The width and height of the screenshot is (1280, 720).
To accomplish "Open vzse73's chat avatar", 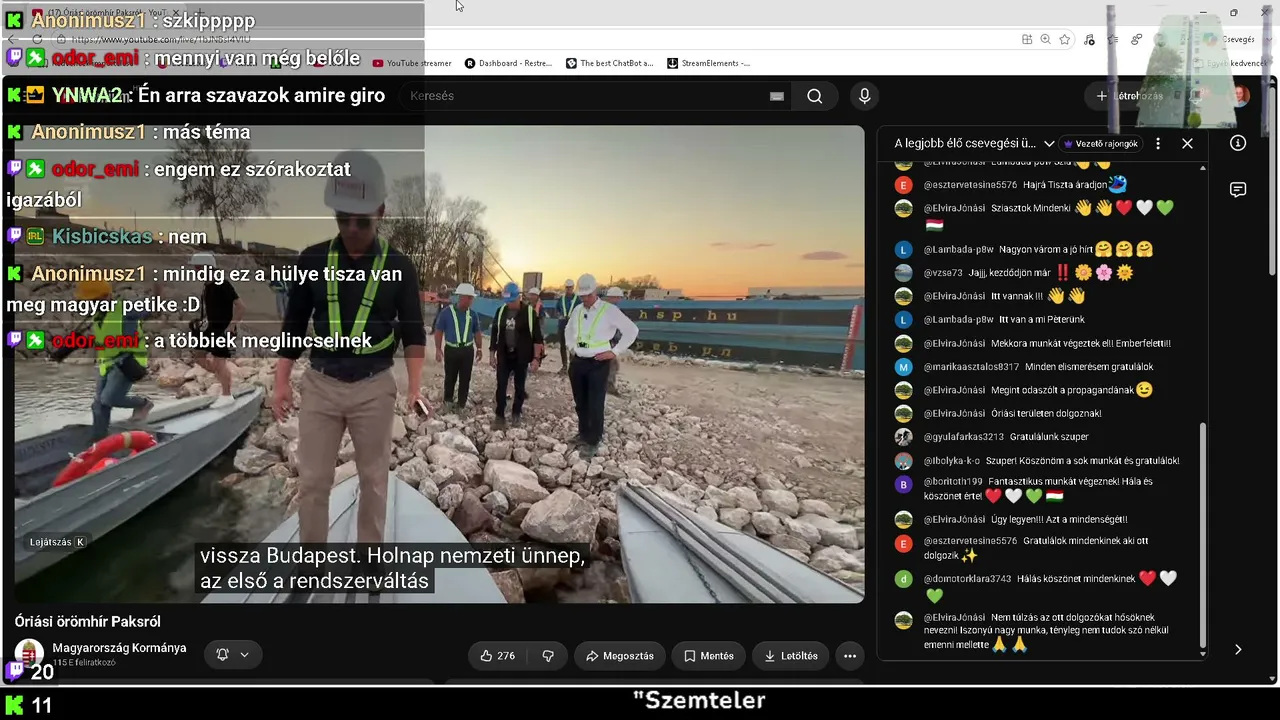I will [903, 273].
